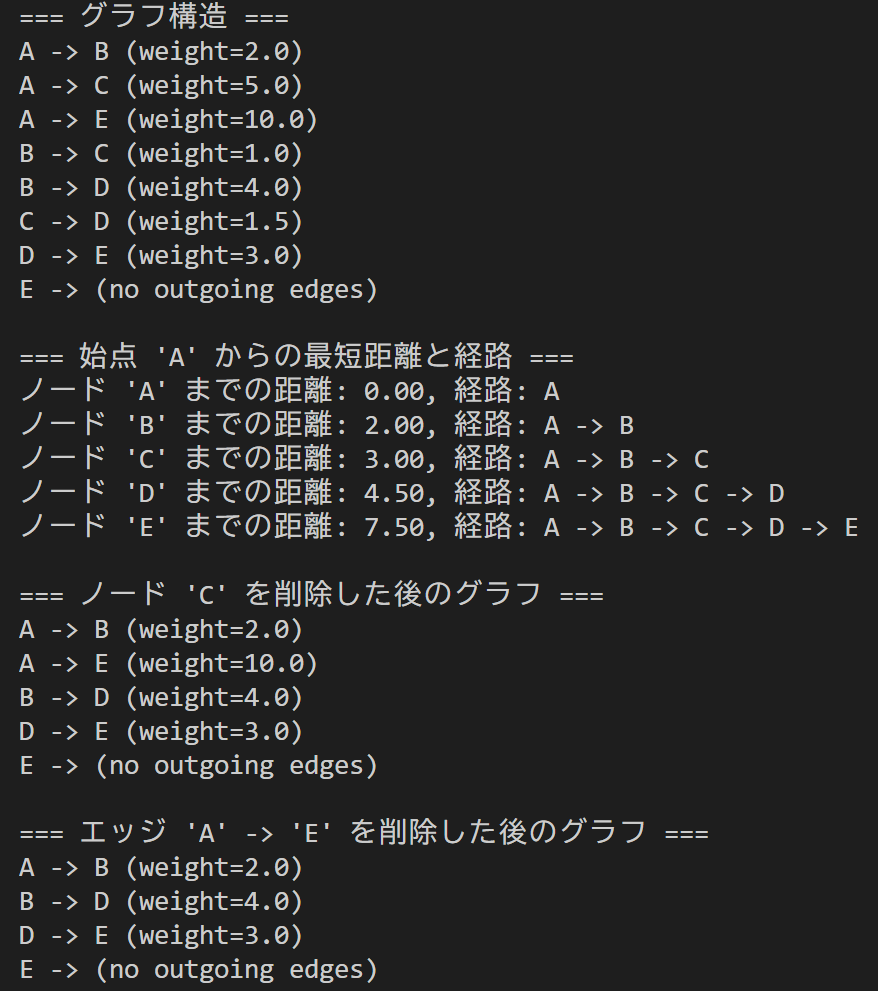Click 'A -> E (weight=10.0)' in node-C-deleted graph
Image resolution: width=878 pixels, height=991 pixels.
[x=168, y=663]
